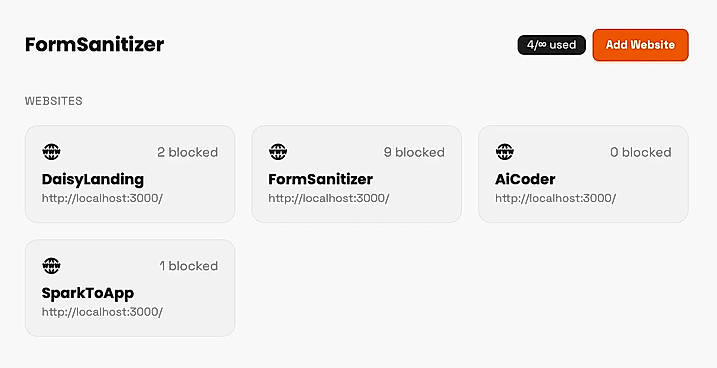This screenshot has height=368, width=717.
Task: View the 1 blocked count
Action: (188, 266)
